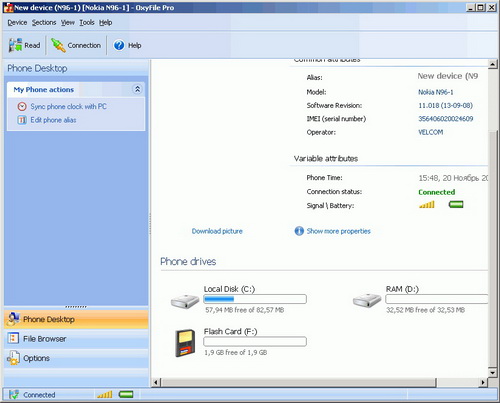Switch to the File Browser section
Screen dimensions: 500x403
click(76, 339)
